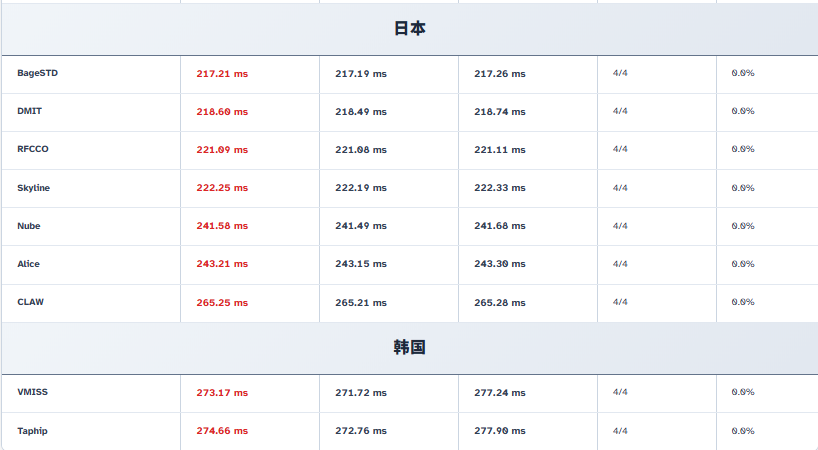Select the Nube row label
This screenshot has height=450, width=818.
point(29,226)
